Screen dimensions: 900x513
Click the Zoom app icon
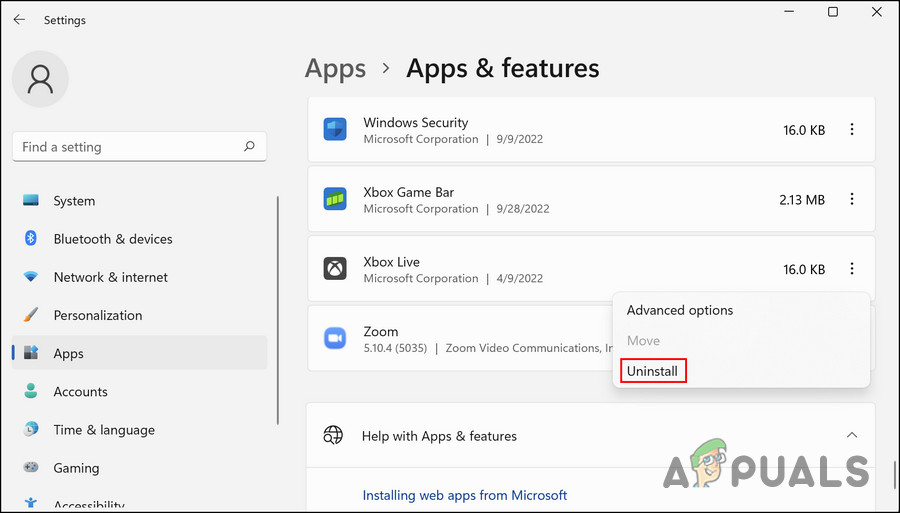[x=335, y=338]
